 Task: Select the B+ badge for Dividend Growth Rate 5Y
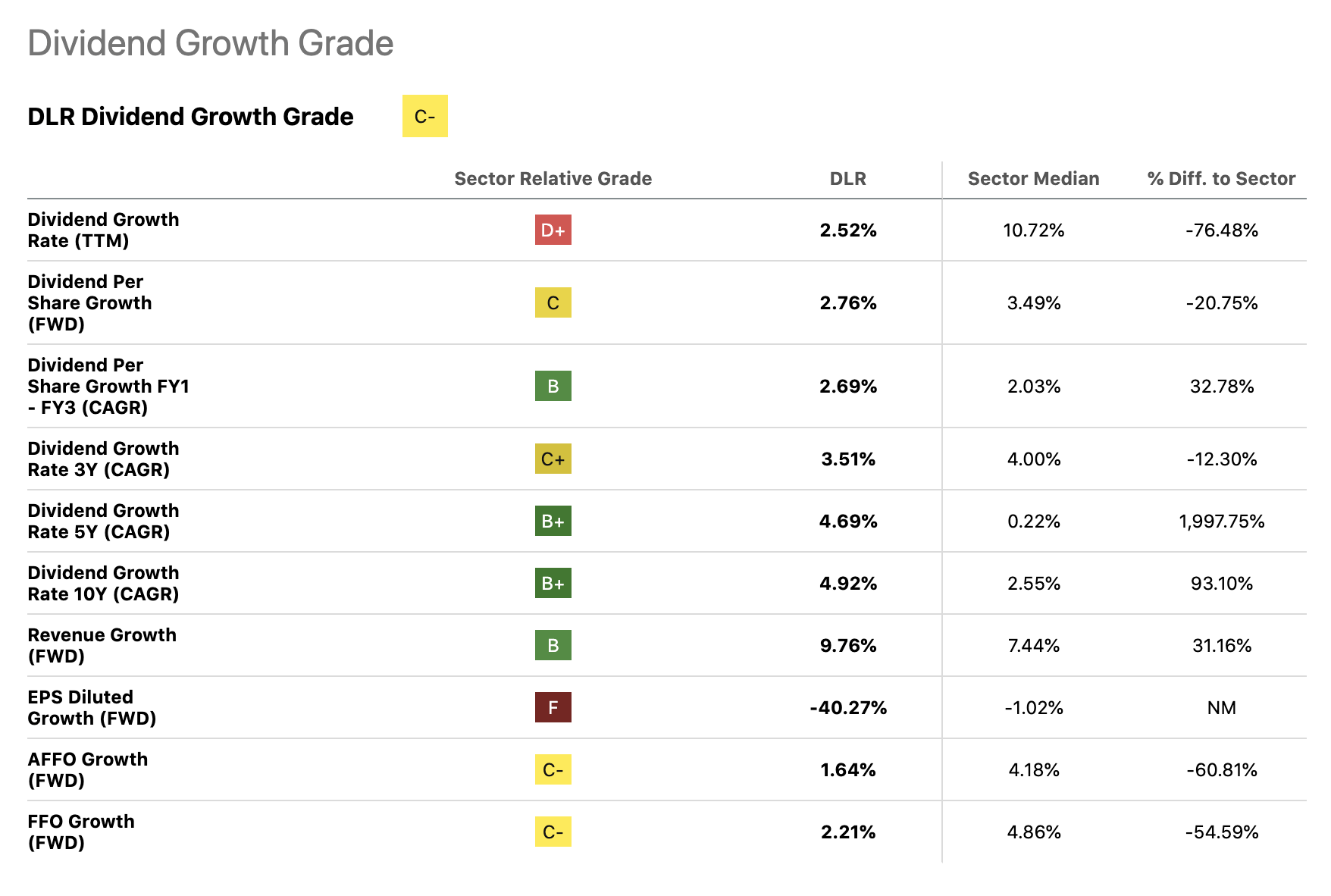point(553,521)
